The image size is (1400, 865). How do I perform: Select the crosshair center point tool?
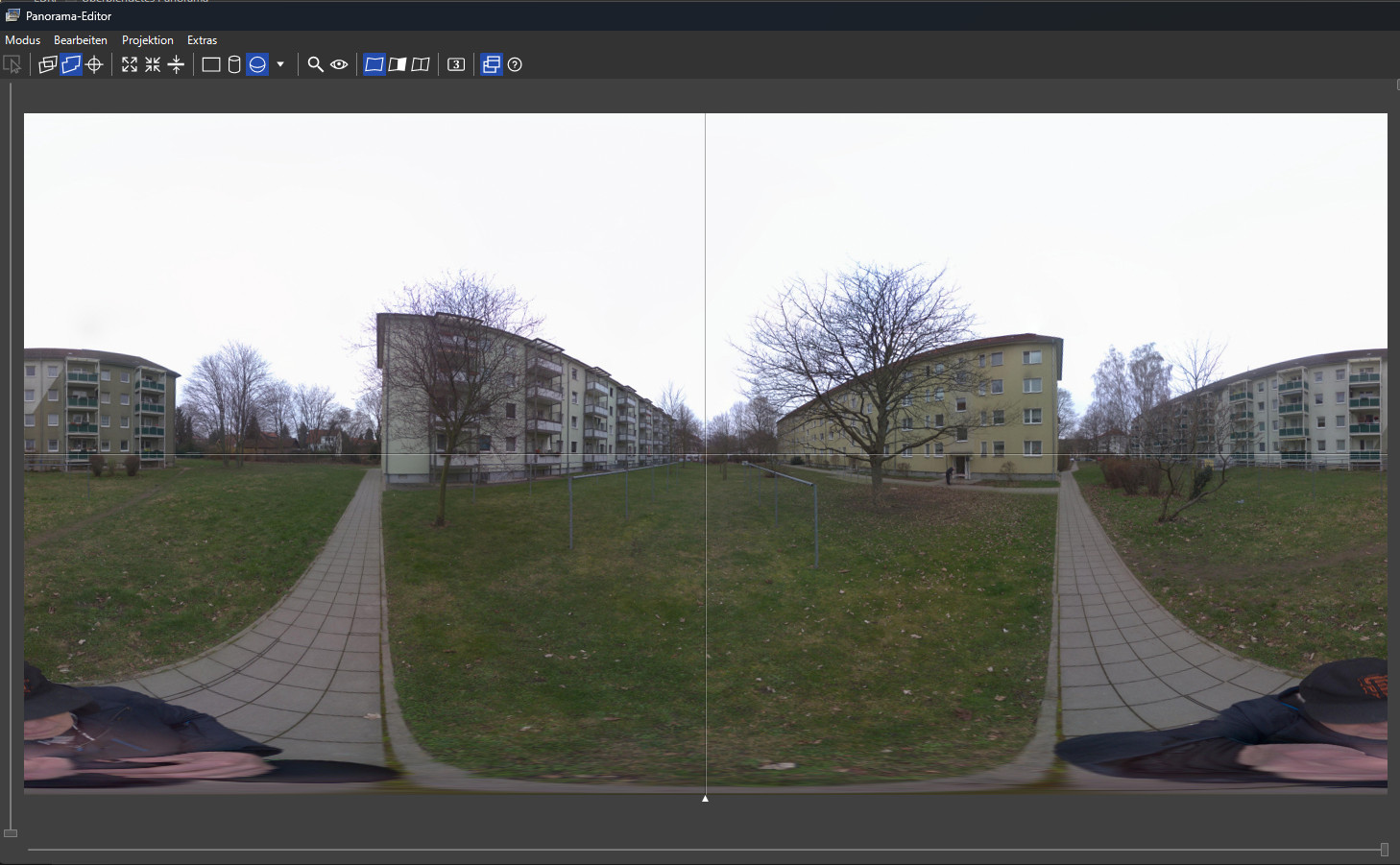[x=94, y=64]
